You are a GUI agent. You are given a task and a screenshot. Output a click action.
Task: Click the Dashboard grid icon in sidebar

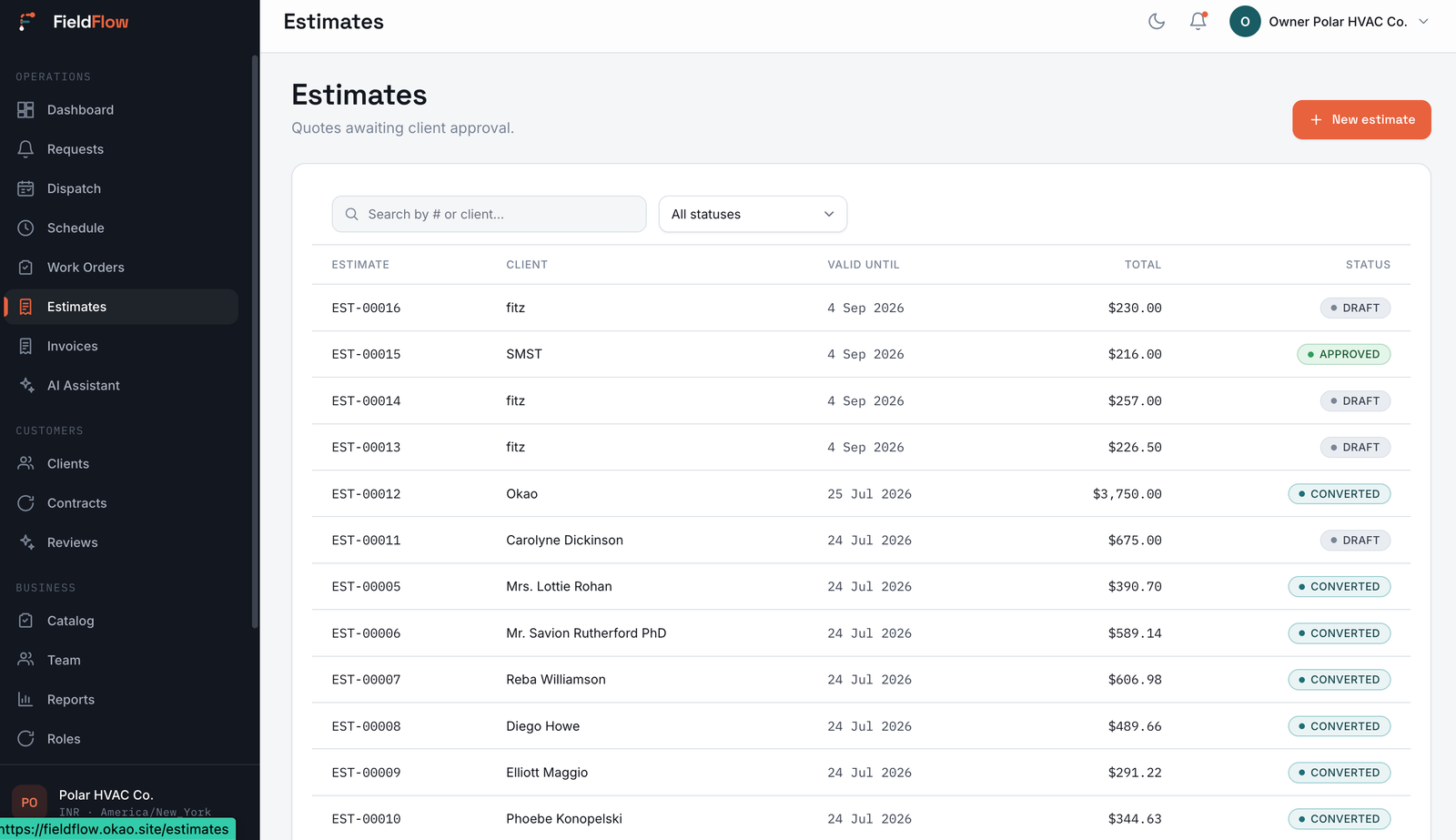coord(25,110)
